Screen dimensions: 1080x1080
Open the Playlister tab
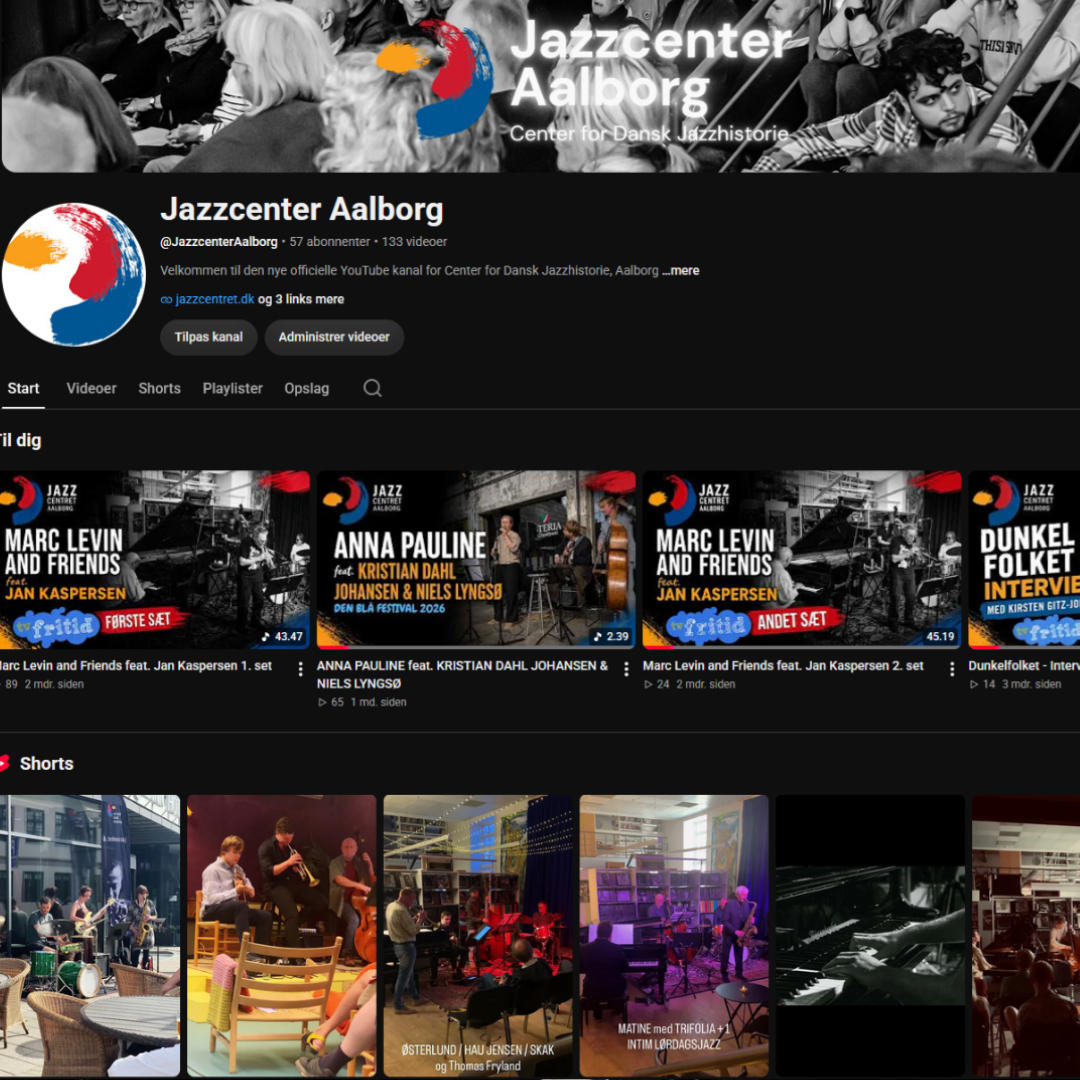click(x=233, y=388)
